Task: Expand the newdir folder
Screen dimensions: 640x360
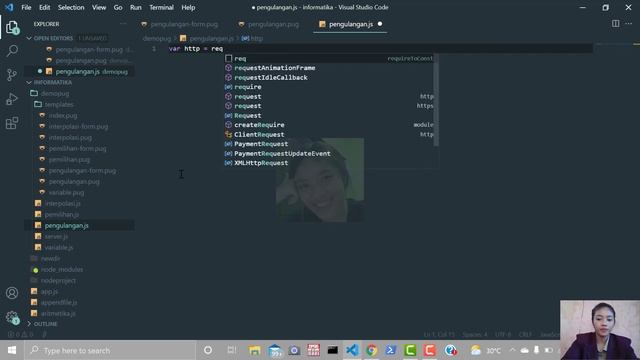Action: coord(50,258)
